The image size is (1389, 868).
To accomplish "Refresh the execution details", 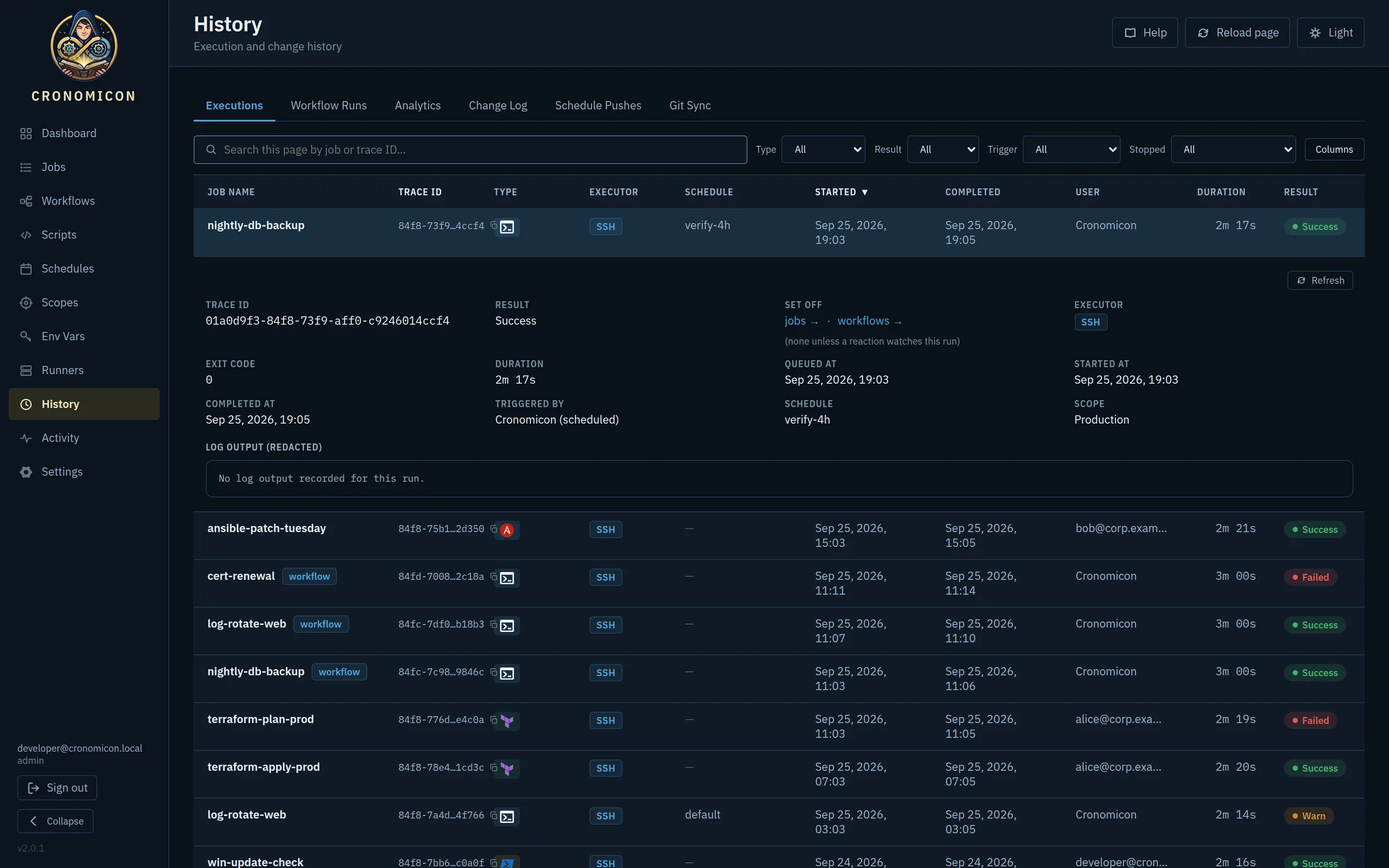I will pos(1320,280).
